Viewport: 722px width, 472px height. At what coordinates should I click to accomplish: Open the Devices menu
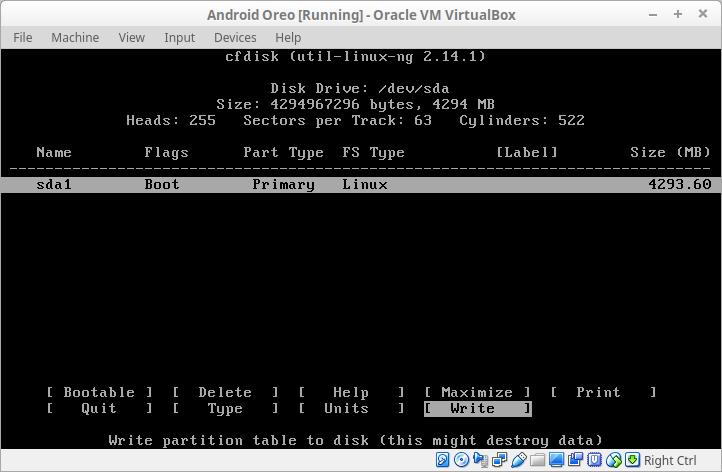click(x=235, y=37)
